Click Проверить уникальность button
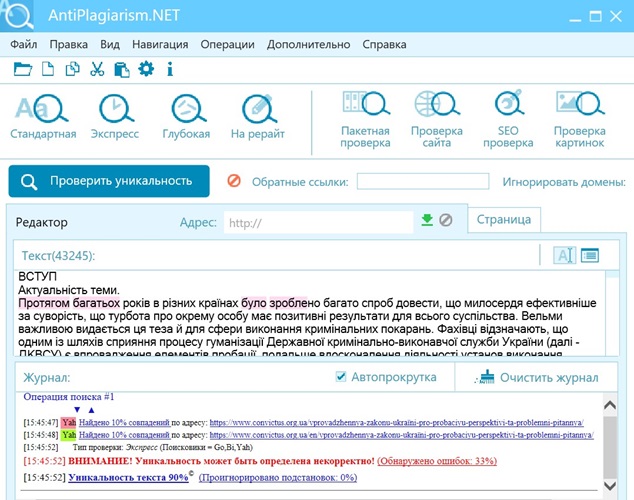 (109, 181)
